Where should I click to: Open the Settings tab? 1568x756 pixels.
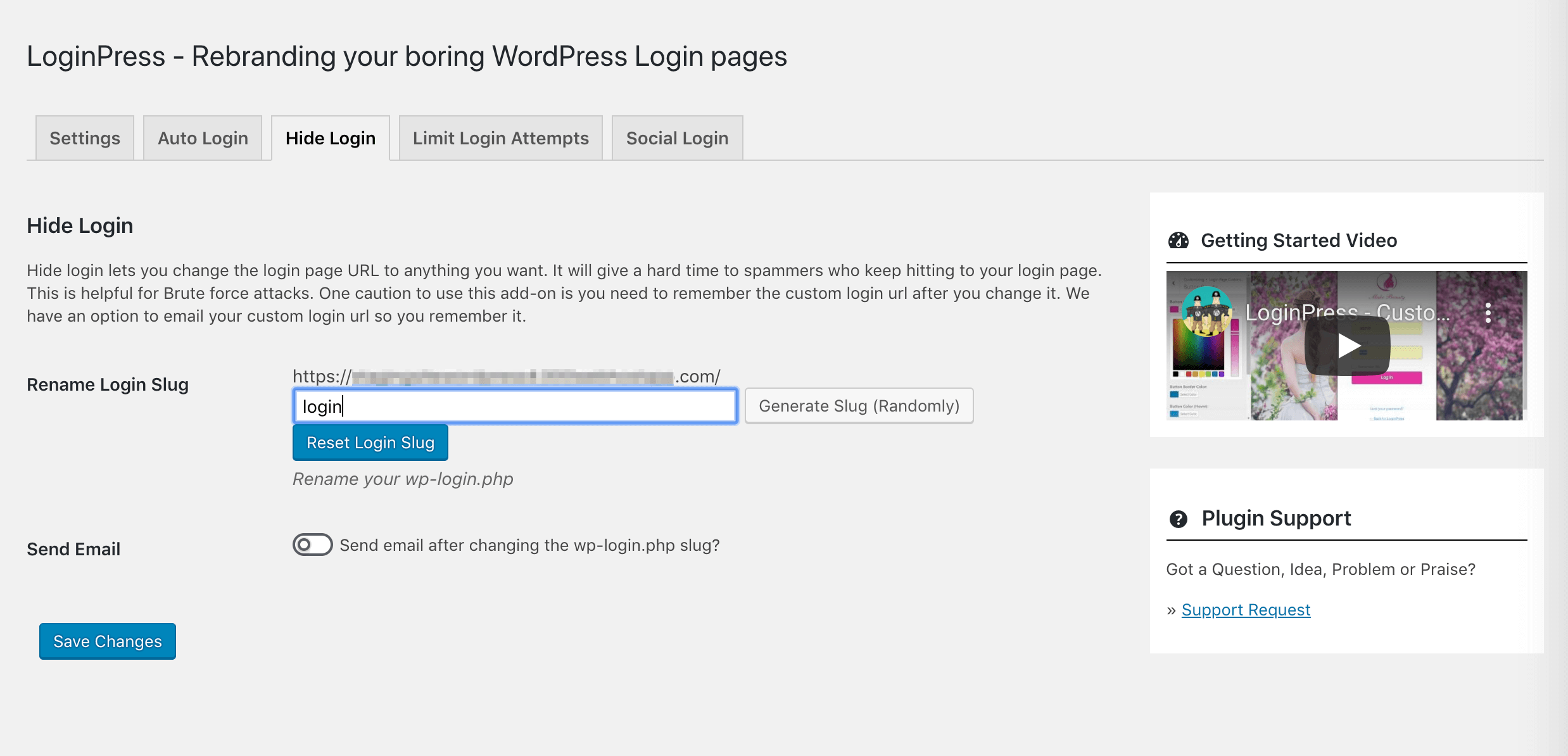click(85, 138)
